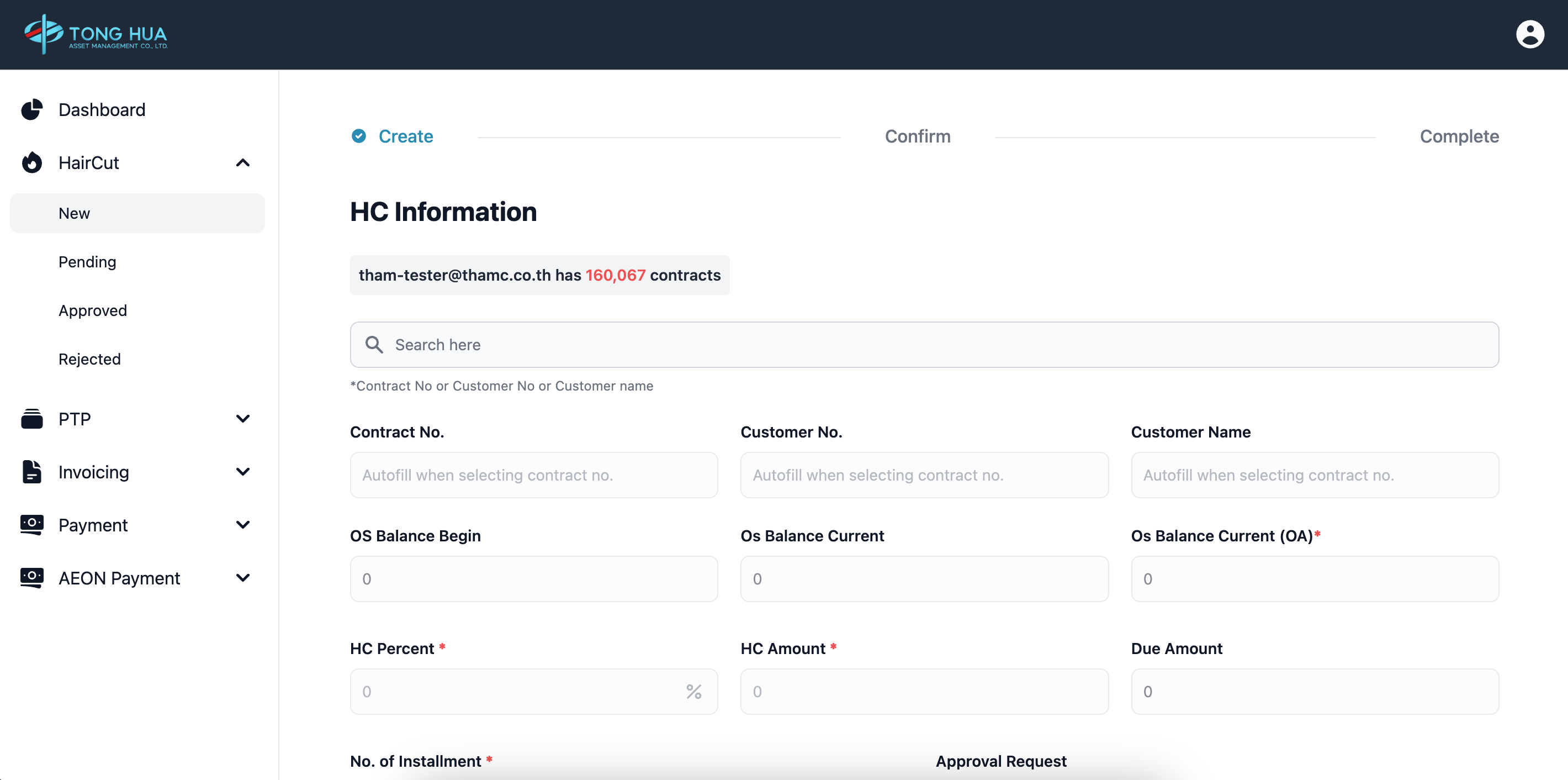Image resolution: width=1568 pixels, height=780 pixels.
Task: Click the Tong Hua logo
Action: tap(96, 34)
